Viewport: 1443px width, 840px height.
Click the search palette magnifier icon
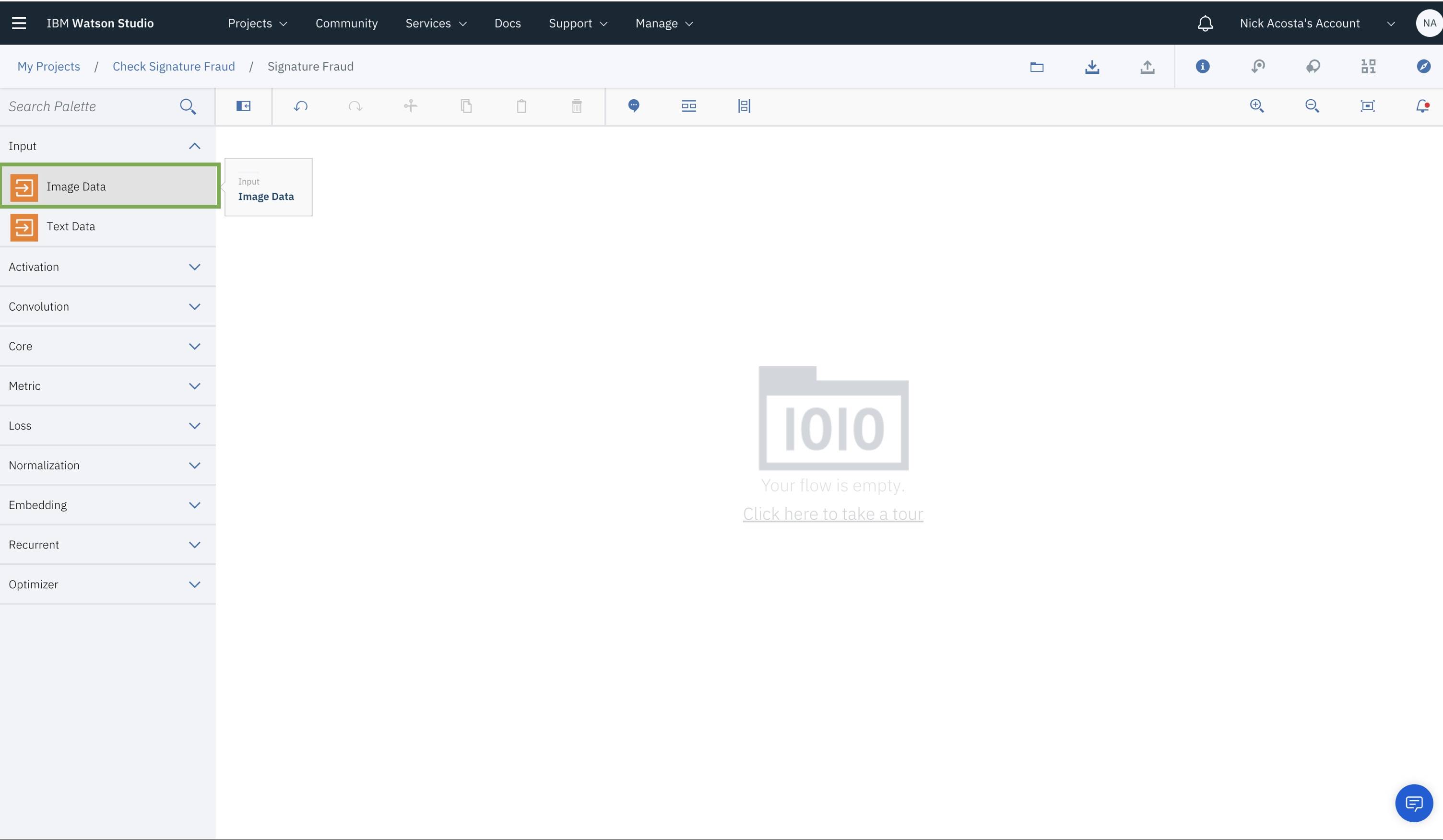tap(188, 106)
